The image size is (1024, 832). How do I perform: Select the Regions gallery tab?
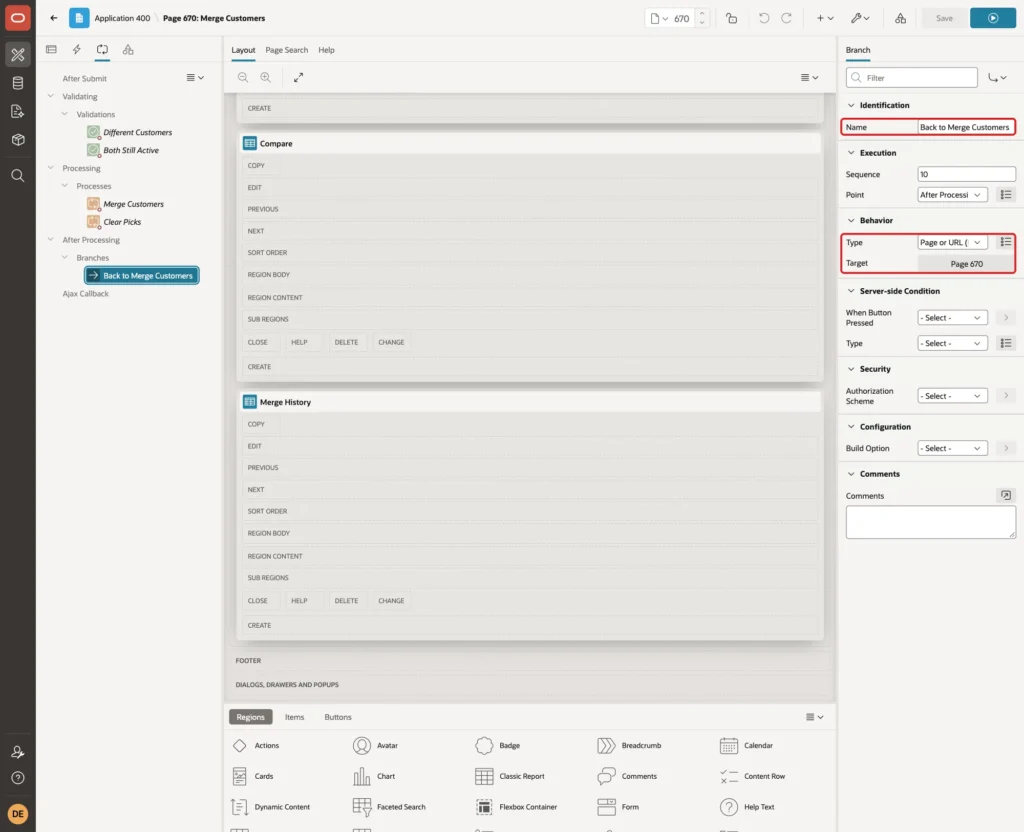point(250,717)
